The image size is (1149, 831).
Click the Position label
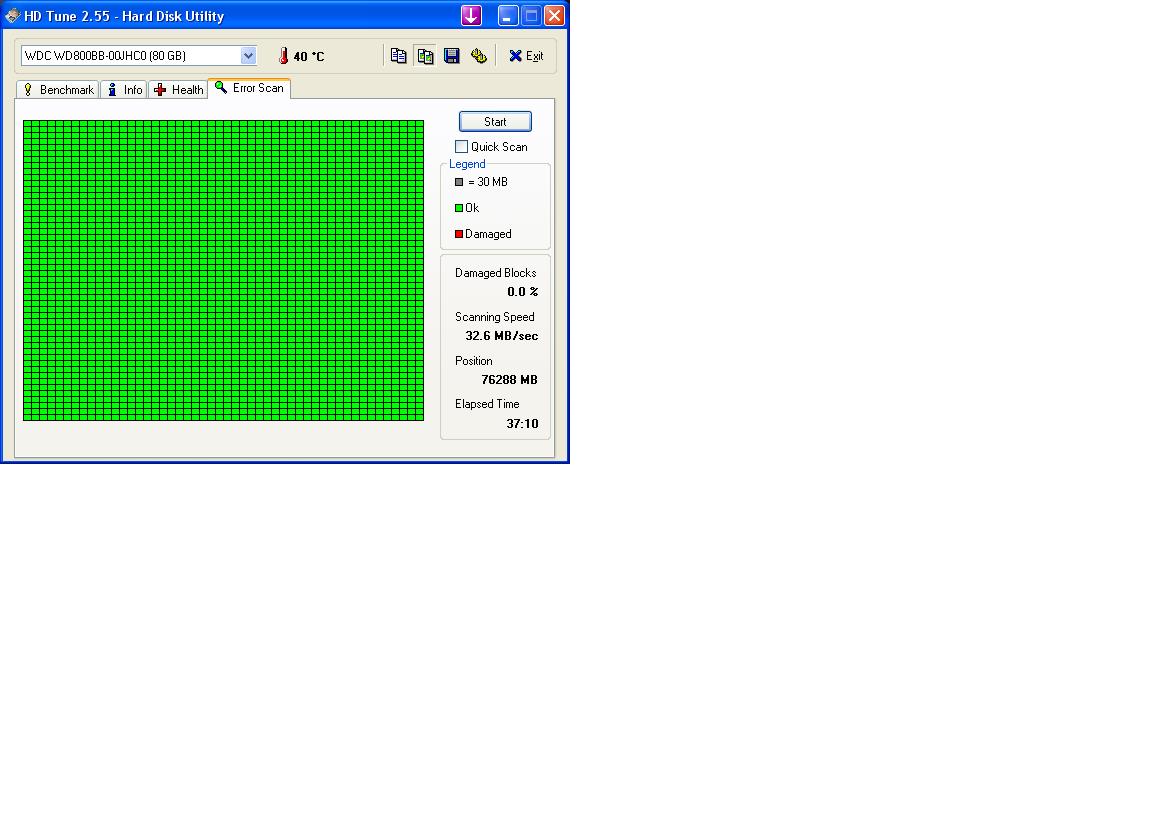pyautogui.click(x=473, y=361)
